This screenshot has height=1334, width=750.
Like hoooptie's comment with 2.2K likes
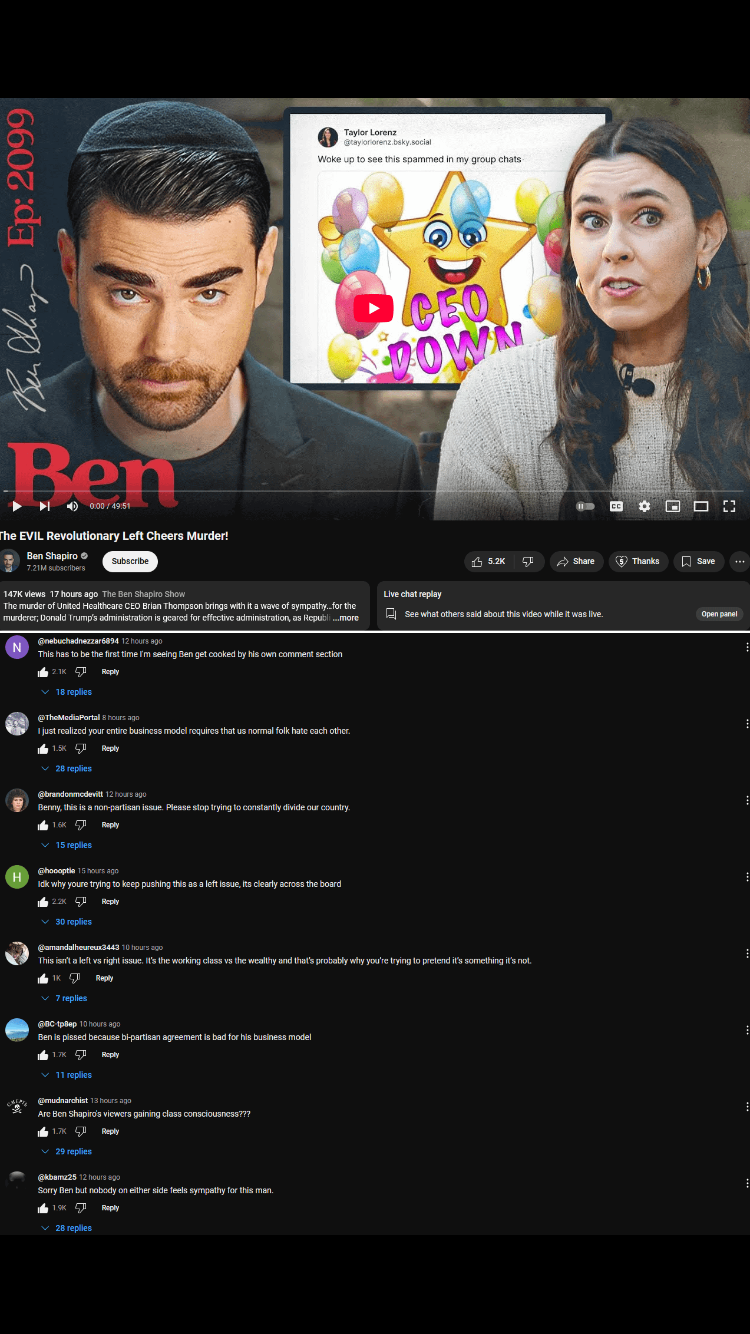tap(43, 902)
